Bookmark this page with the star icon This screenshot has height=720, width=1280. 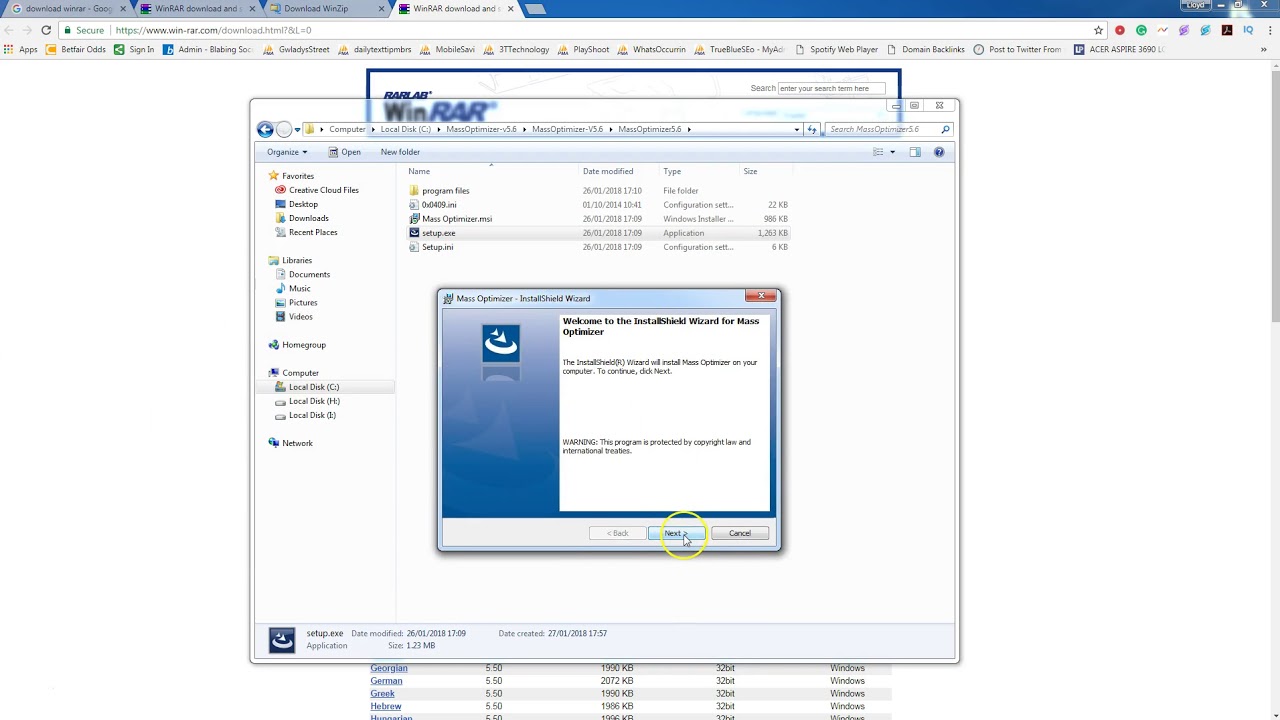(x=1098, y=30)
